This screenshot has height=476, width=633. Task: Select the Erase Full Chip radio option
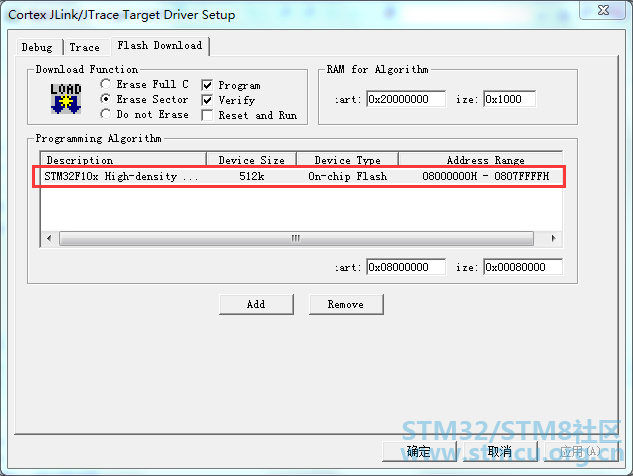coord(106,85)
